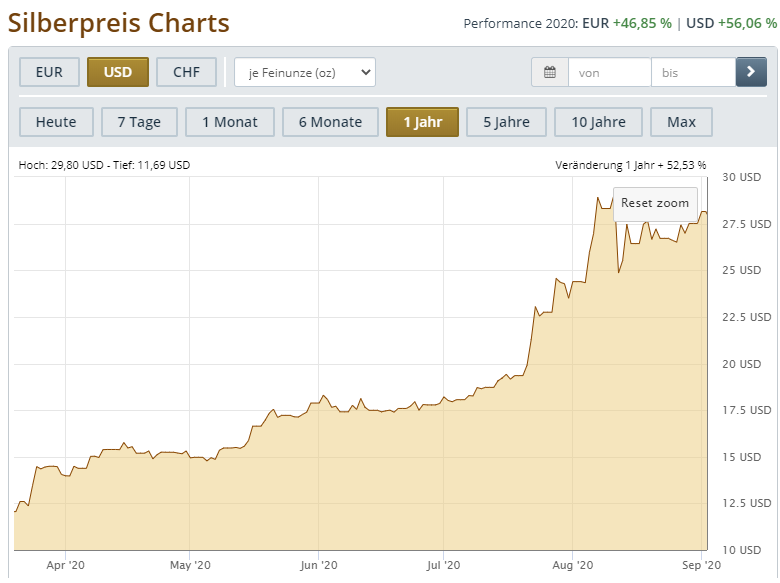
Task: Click the 'bis' end date field
Action: [x=692, y=72]
